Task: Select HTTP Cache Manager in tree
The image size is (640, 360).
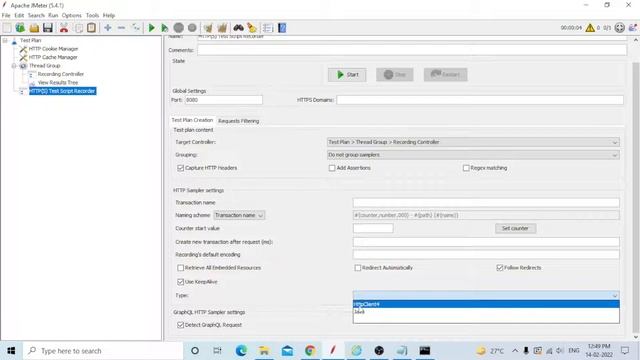Action: (53, 57)
